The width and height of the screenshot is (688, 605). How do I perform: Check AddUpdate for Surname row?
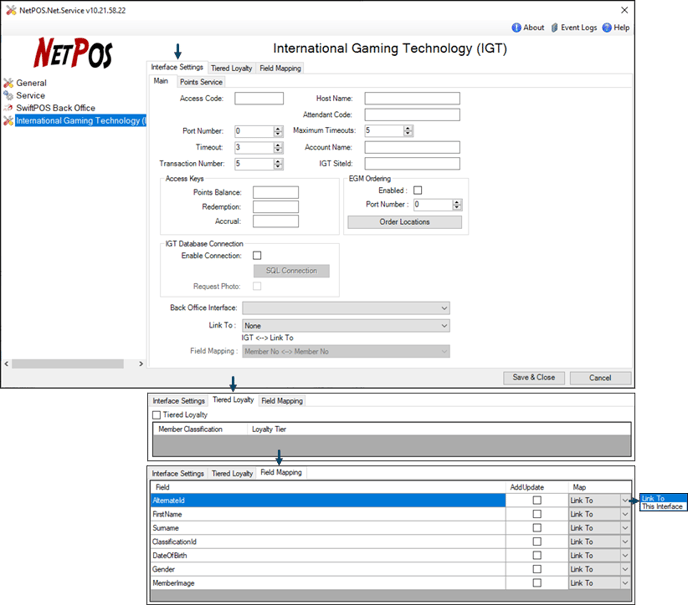[537, 528]
